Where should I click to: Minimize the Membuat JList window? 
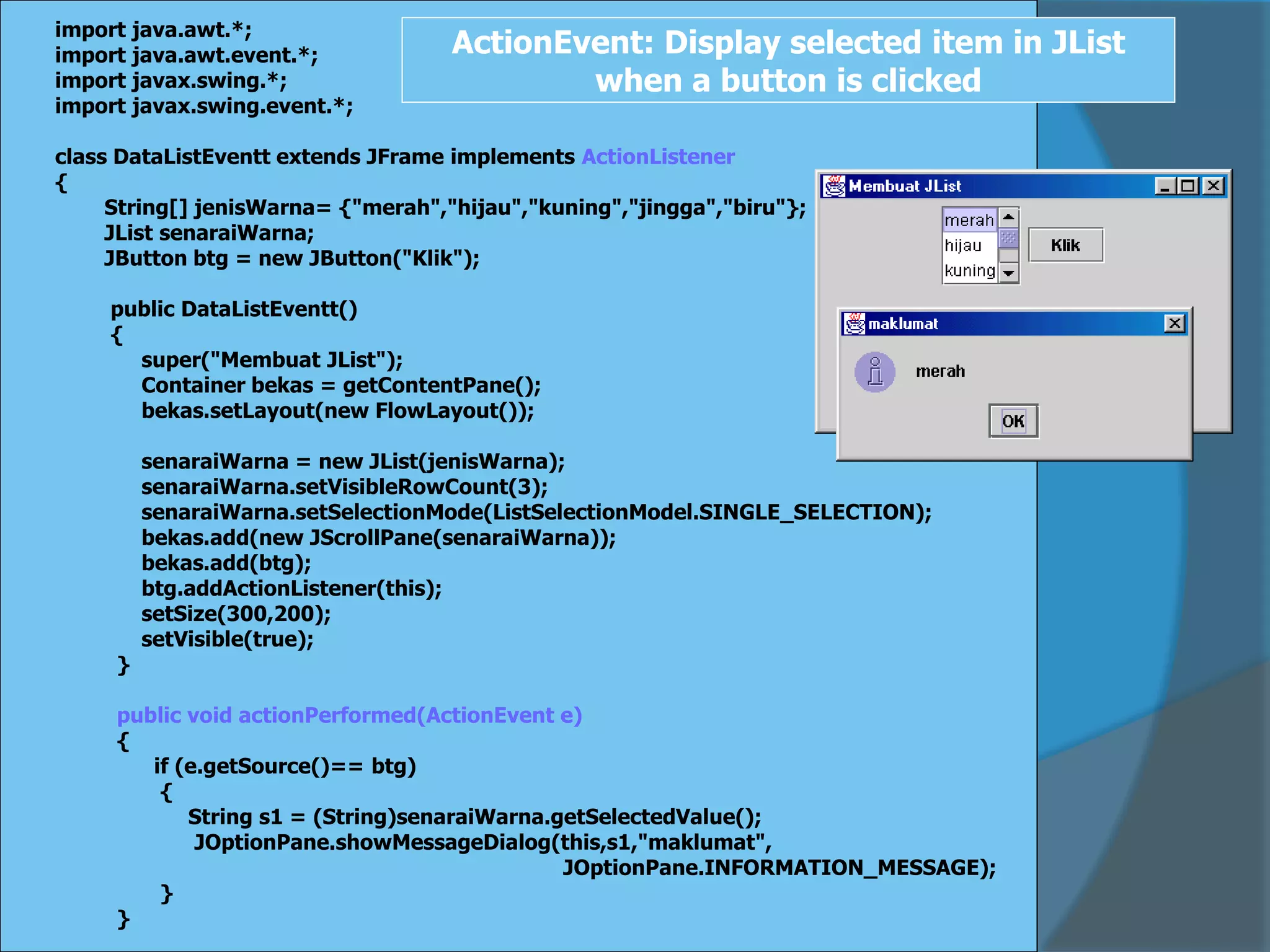1165,186
